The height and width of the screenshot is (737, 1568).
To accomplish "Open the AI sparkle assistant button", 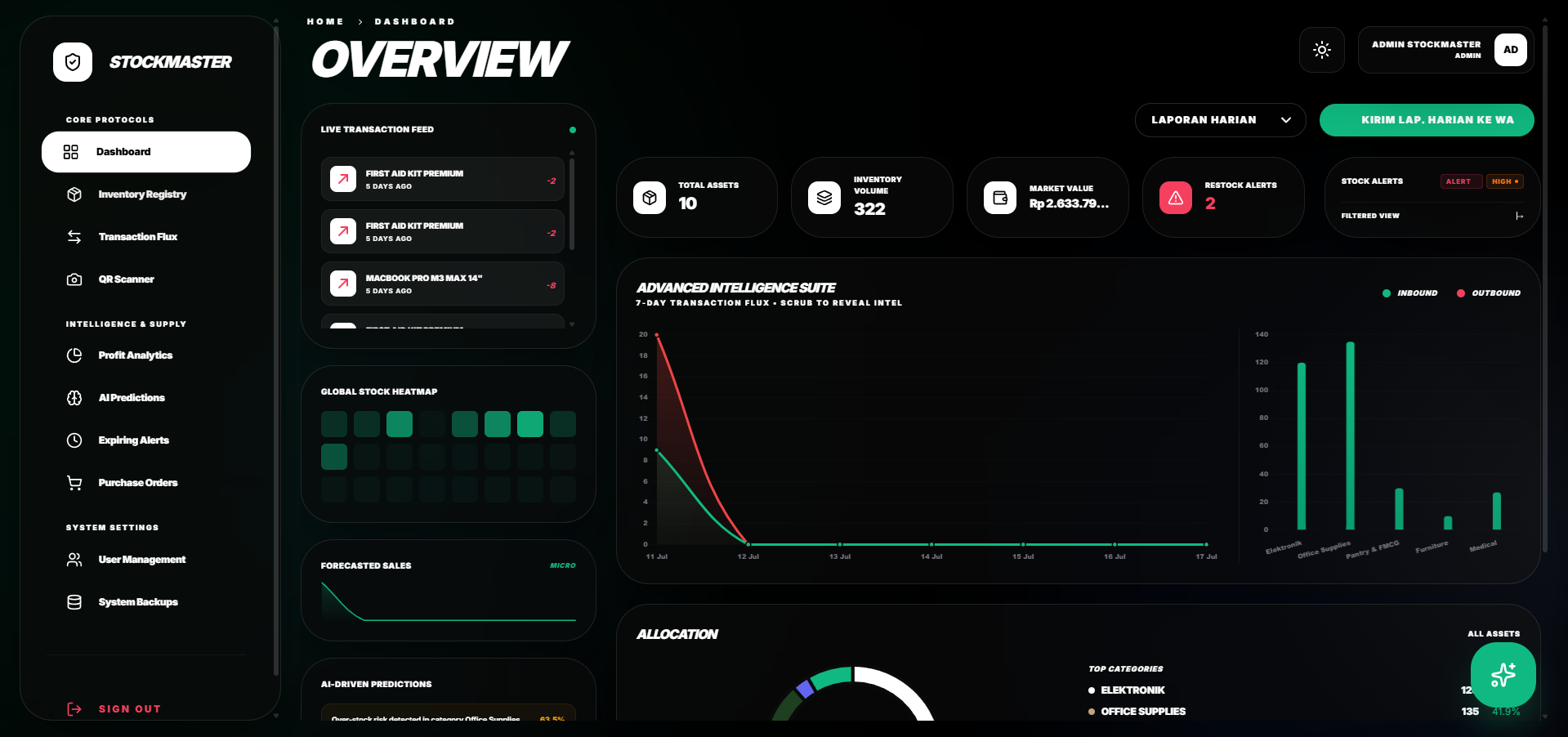I will click(1503, 675).
